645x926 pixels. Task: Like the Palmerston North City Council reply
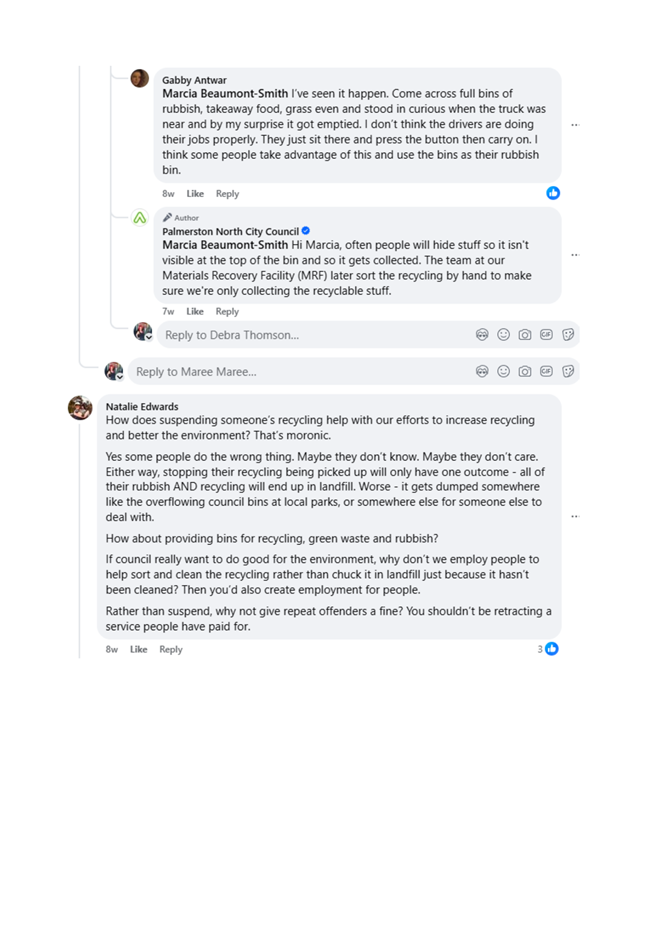tap(195, 312)
